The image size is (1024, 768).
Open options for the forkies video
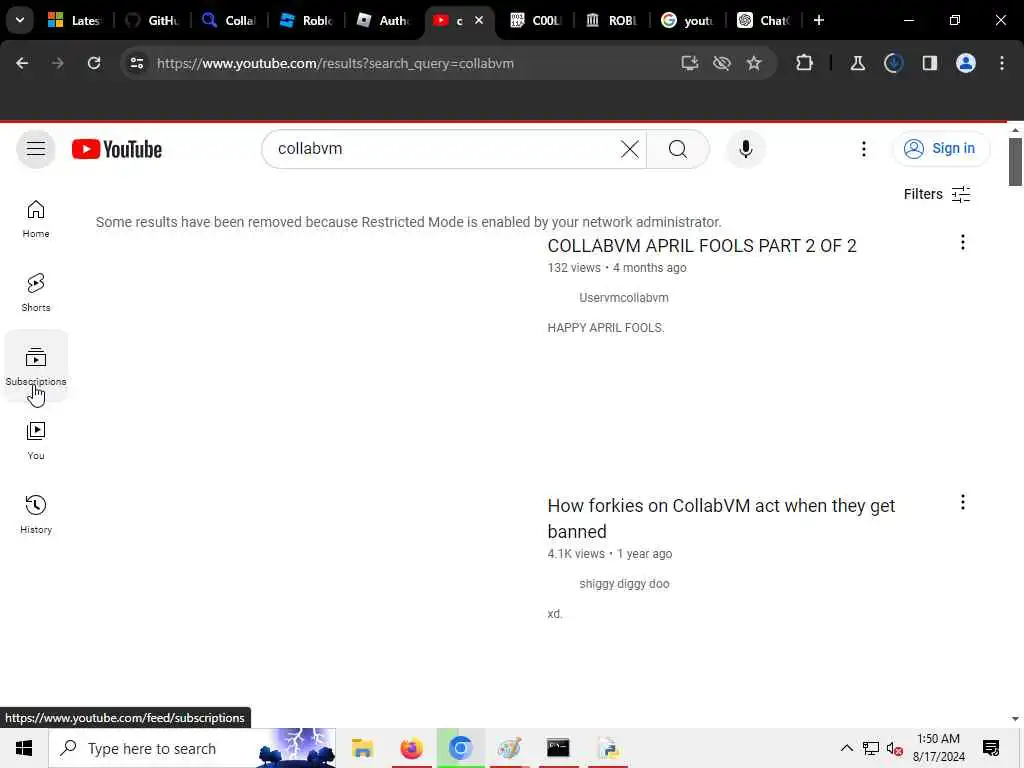[x=962, y=502]
